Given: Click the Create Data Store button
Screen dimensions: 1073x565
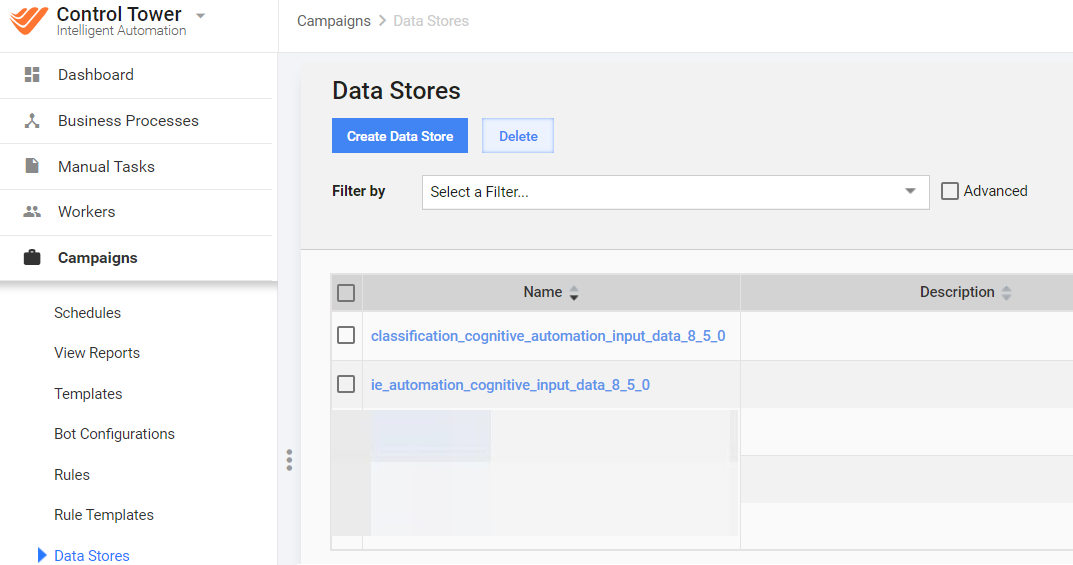Looking at the screenshot, I should click(400, 135).
